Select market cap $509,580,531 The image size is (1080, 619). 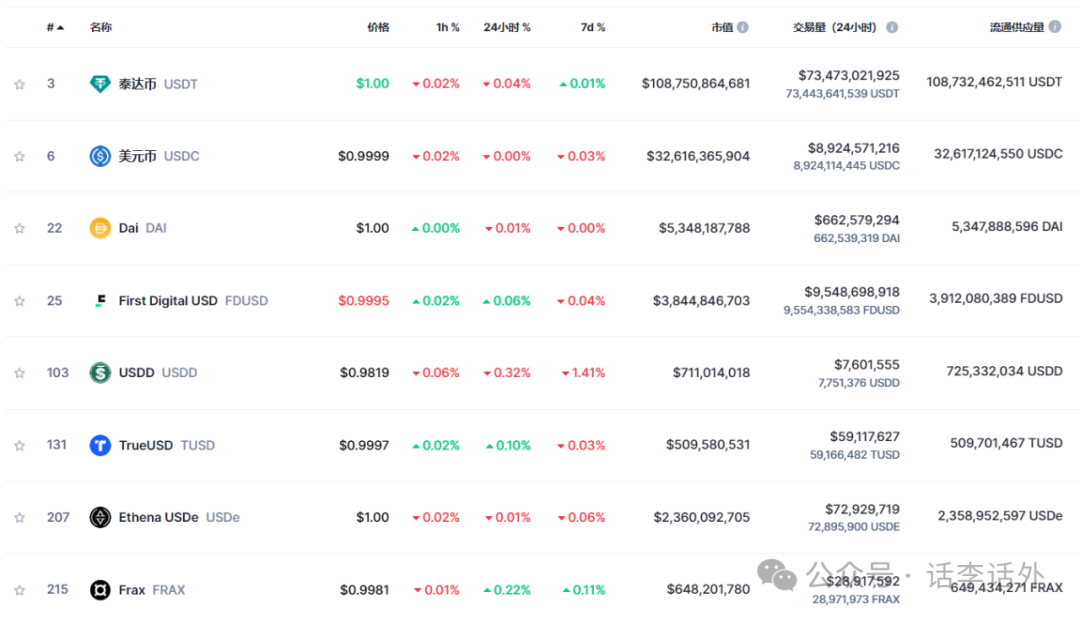pyautogui.click(x=708, y=445)
